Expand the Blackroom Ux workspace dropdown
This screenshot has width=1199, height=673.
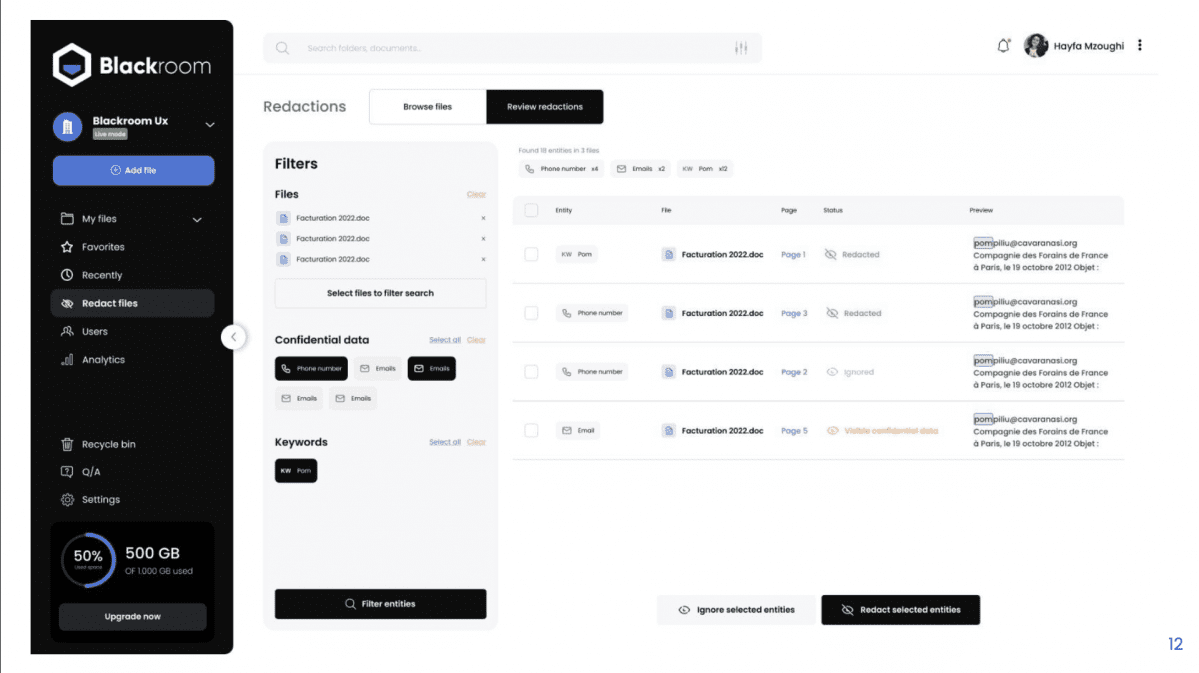pos(210,125)
